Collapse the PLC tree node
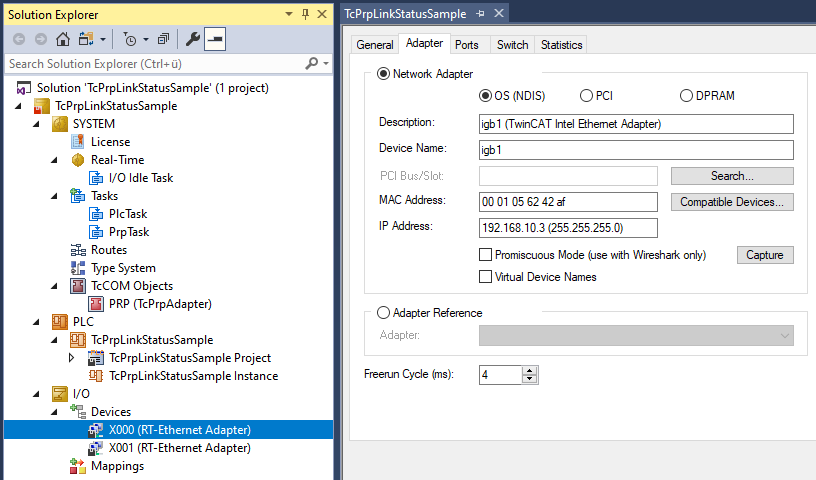The height and width of the screenshot is (480, 816). (x=36, y=322)
